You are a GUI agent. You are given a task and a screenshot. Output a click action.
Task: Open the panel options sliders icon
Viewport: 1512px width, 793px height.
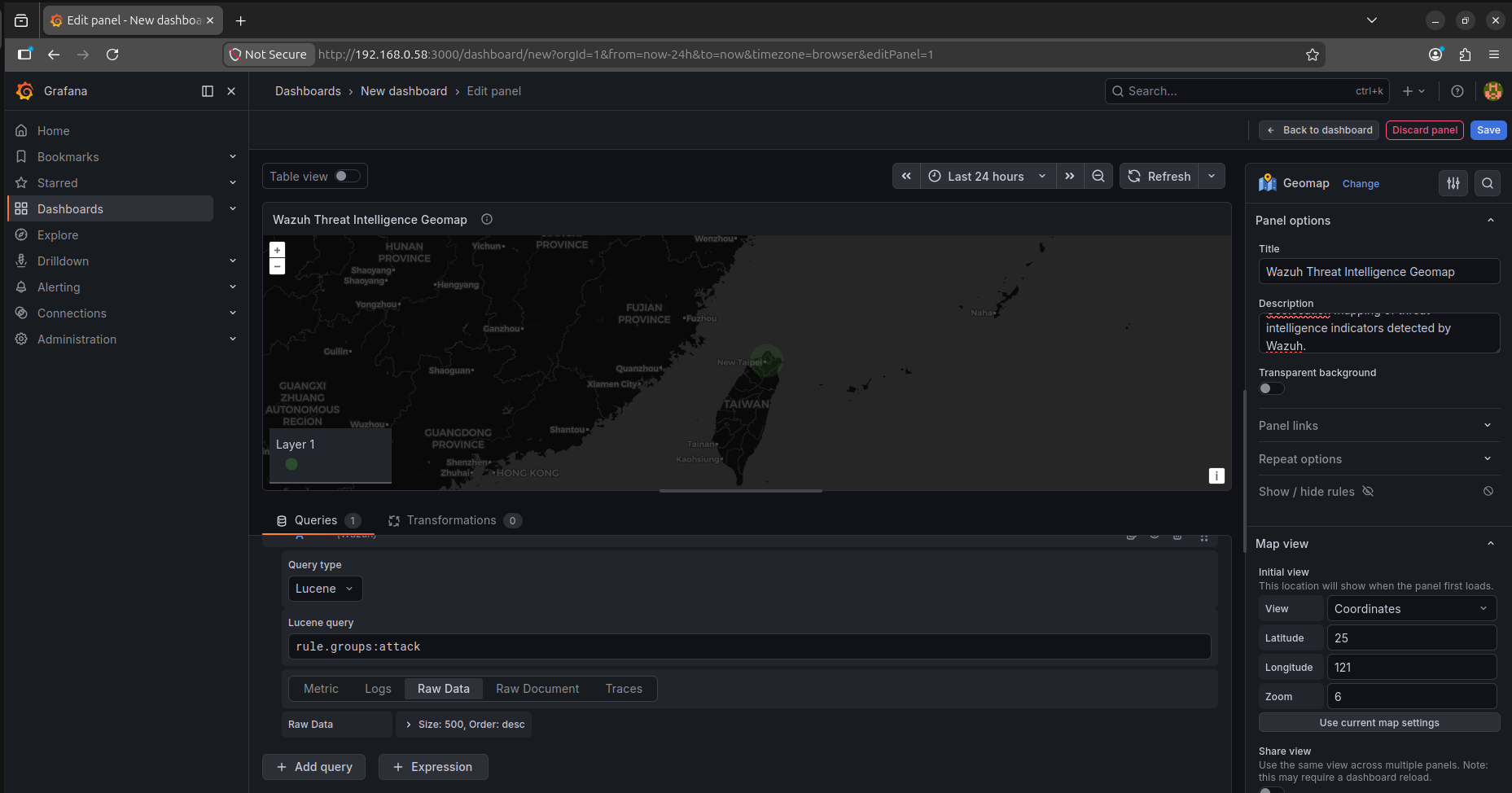[1453, 183]
